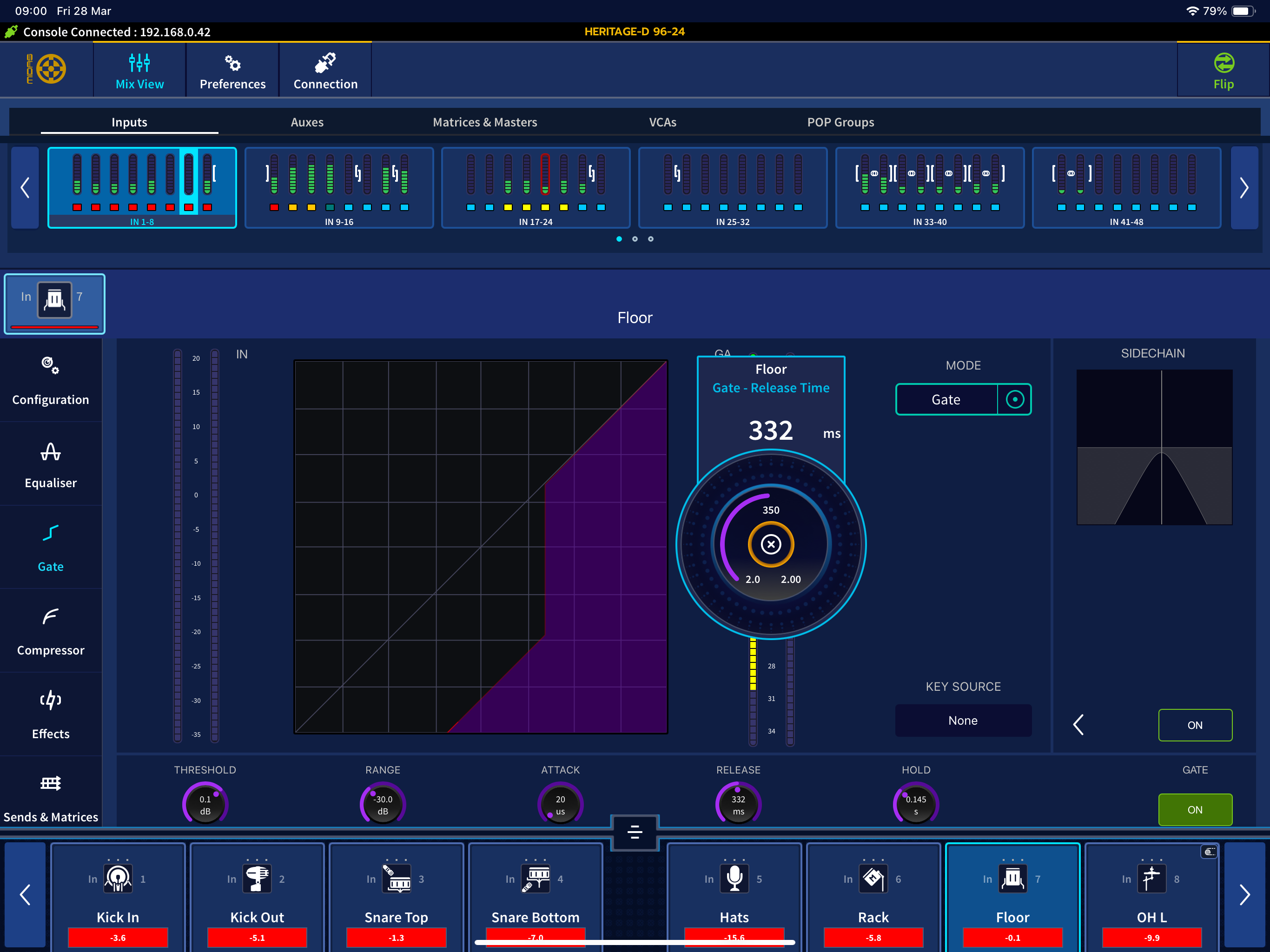This screenshot has height=952, width=1270.
Task: Open the Key Source None selector
Action: pos(963,720)
